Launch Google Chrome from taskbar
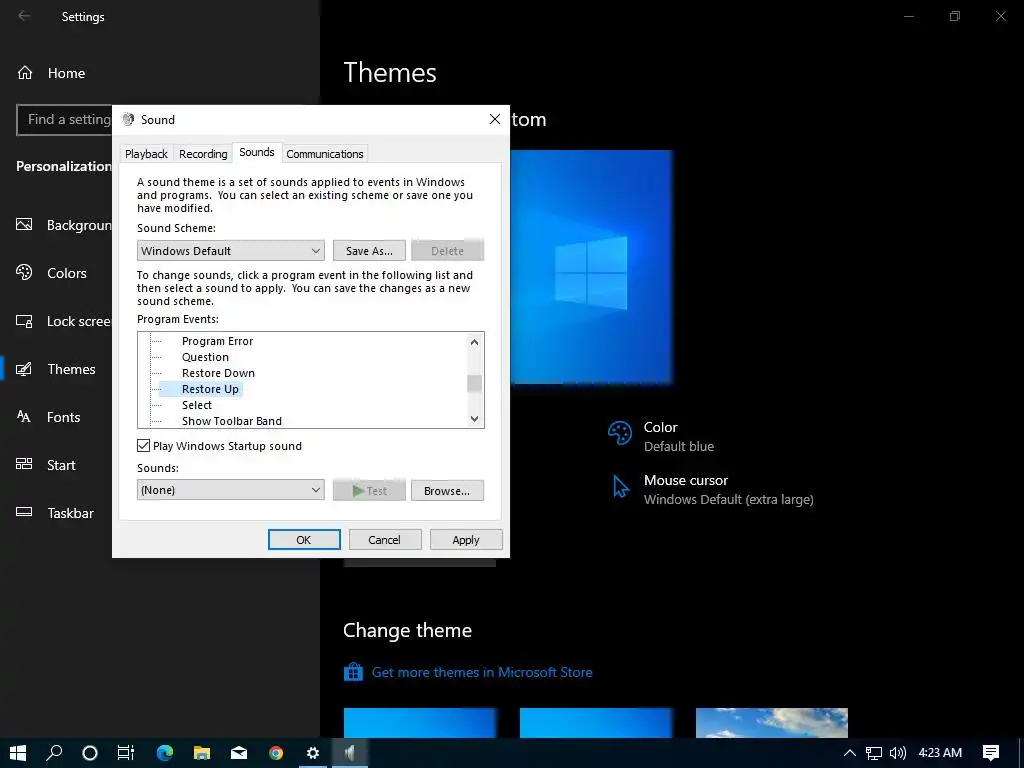 (x=276, y=753)
